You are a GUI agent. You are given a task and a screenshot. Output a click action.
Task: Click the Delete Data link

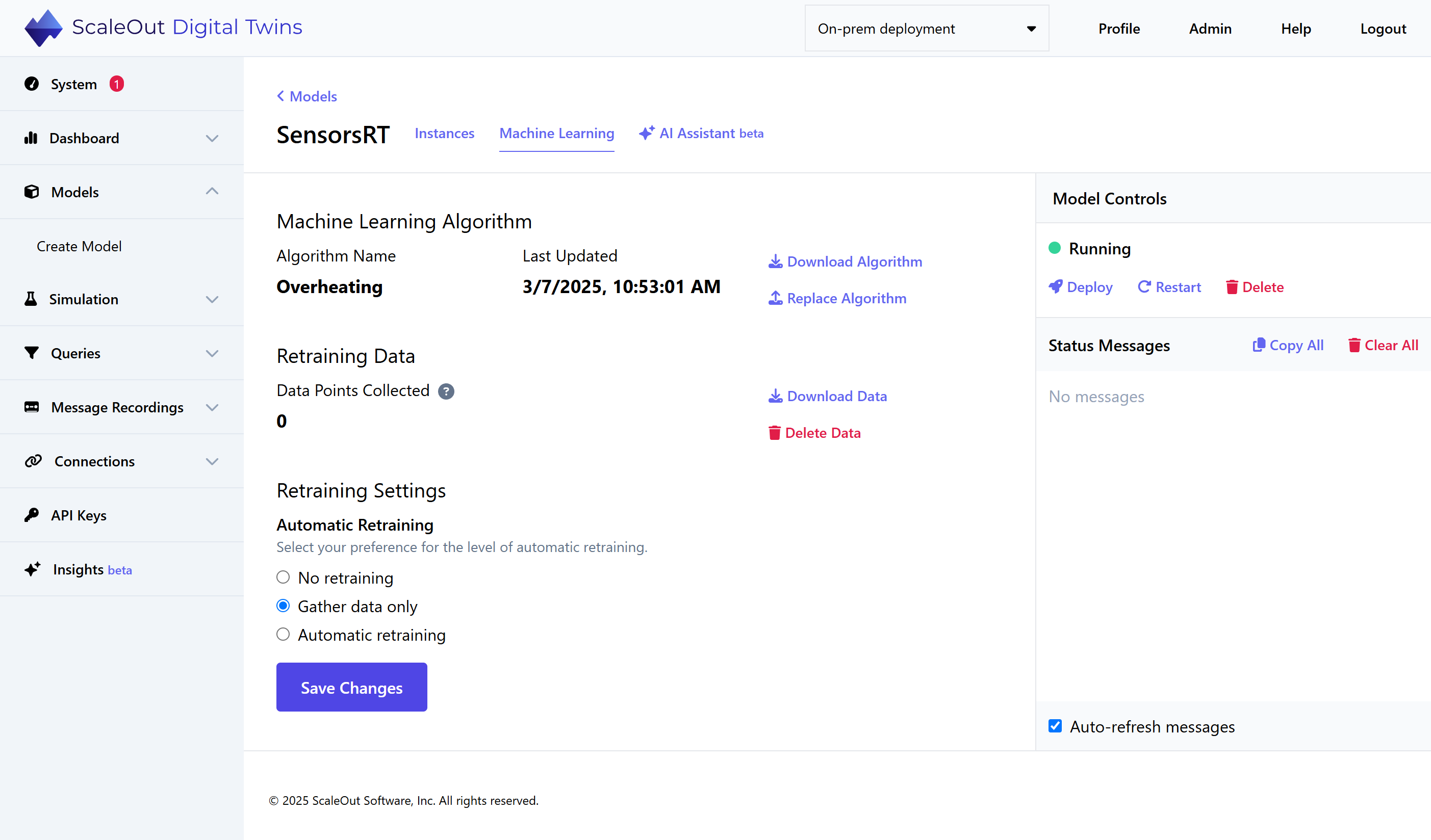pyautogui.click(x=814, y=433)
